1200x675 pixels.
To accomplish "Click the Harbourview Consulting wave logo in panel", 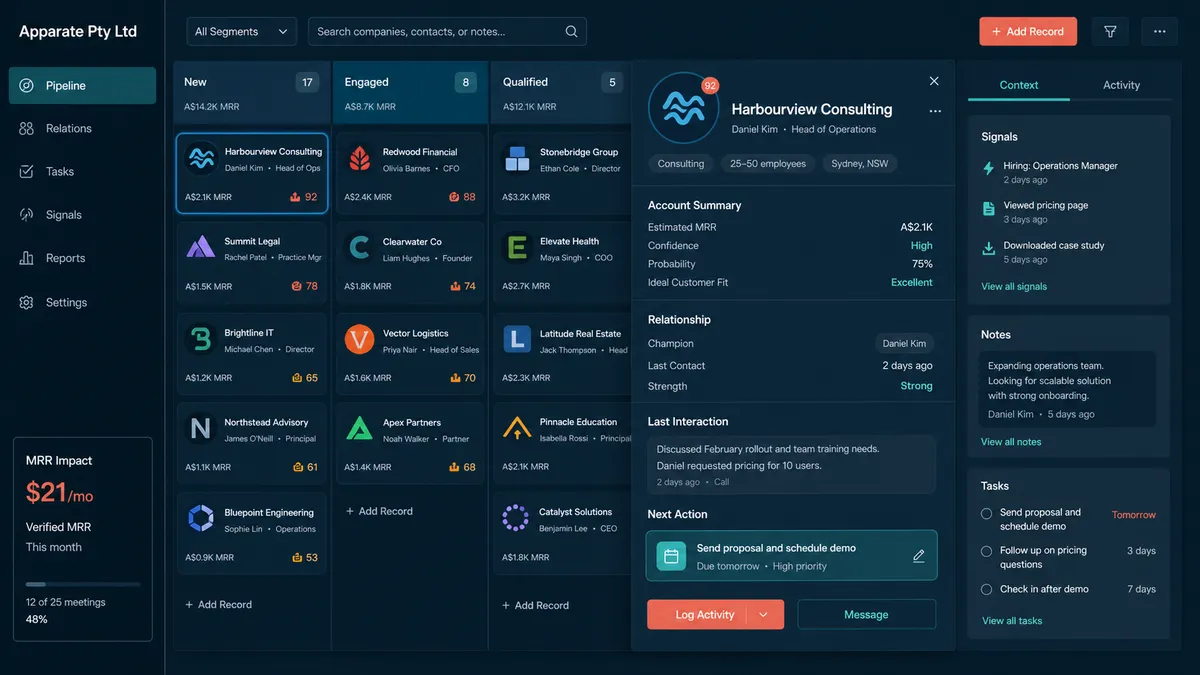I will [684, 108].
